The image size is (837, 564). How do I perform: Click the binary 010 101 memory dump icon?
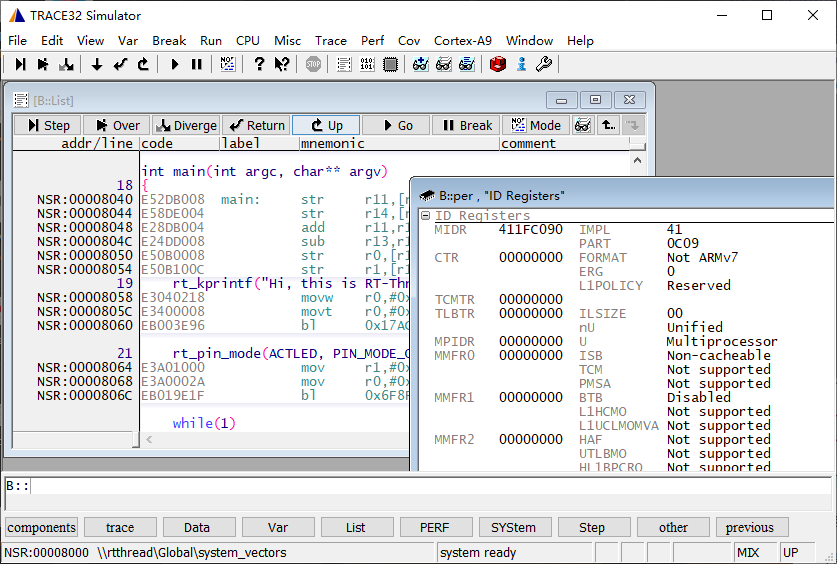click(367, 64)
